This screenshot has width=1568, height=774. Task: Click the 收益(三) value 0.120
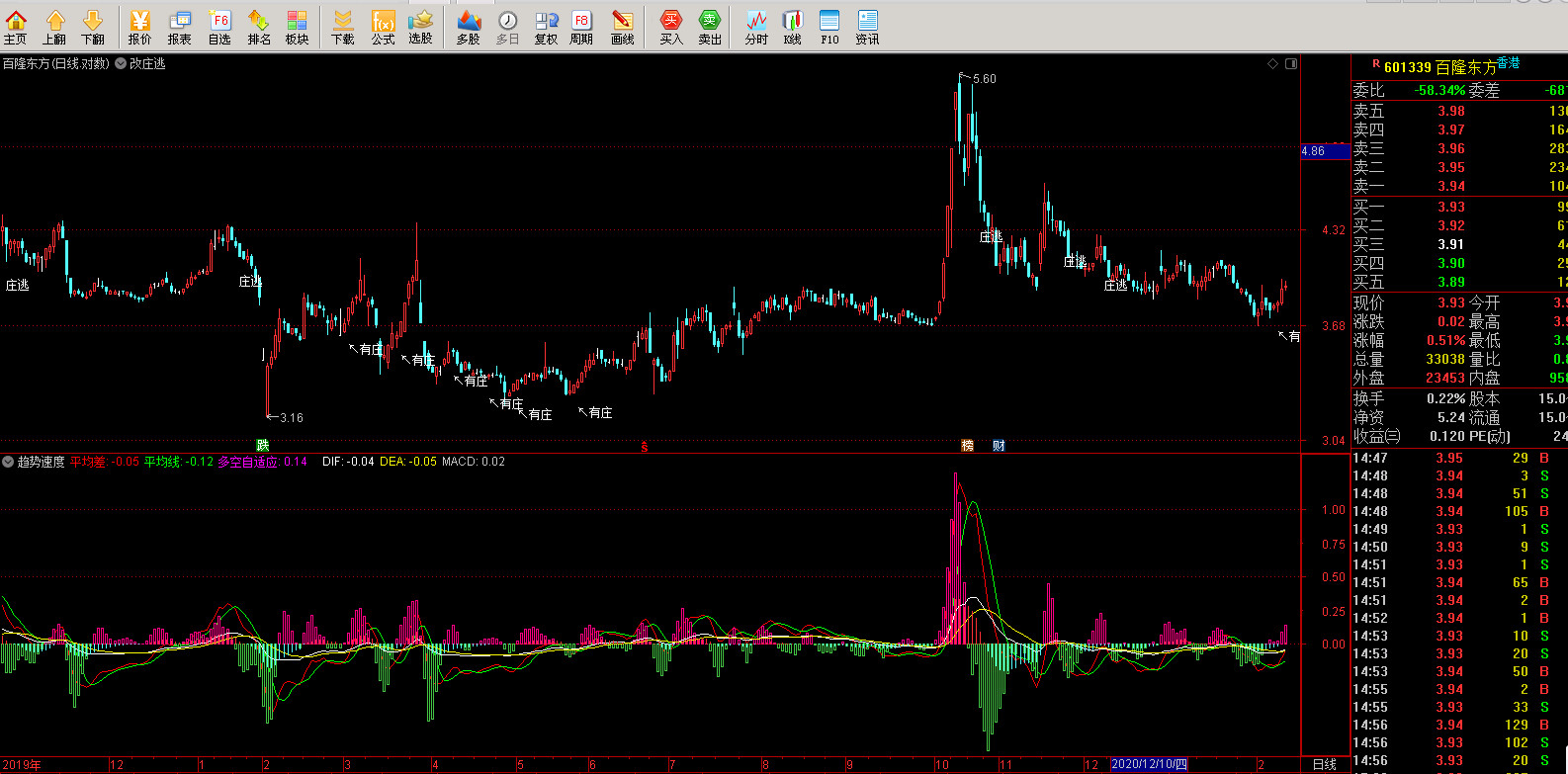pyautogui.click(x=1447, y=436)
